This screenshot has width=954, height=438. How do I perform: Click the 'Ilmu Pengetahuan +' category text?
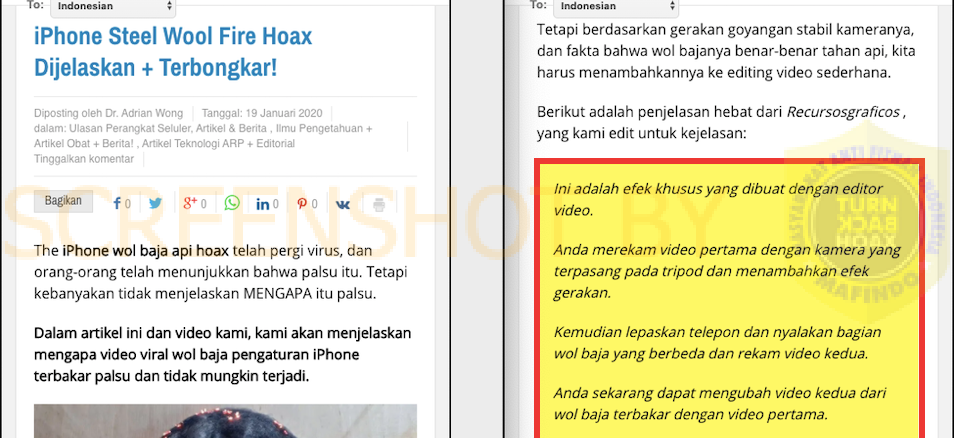(x=325, y=128)
